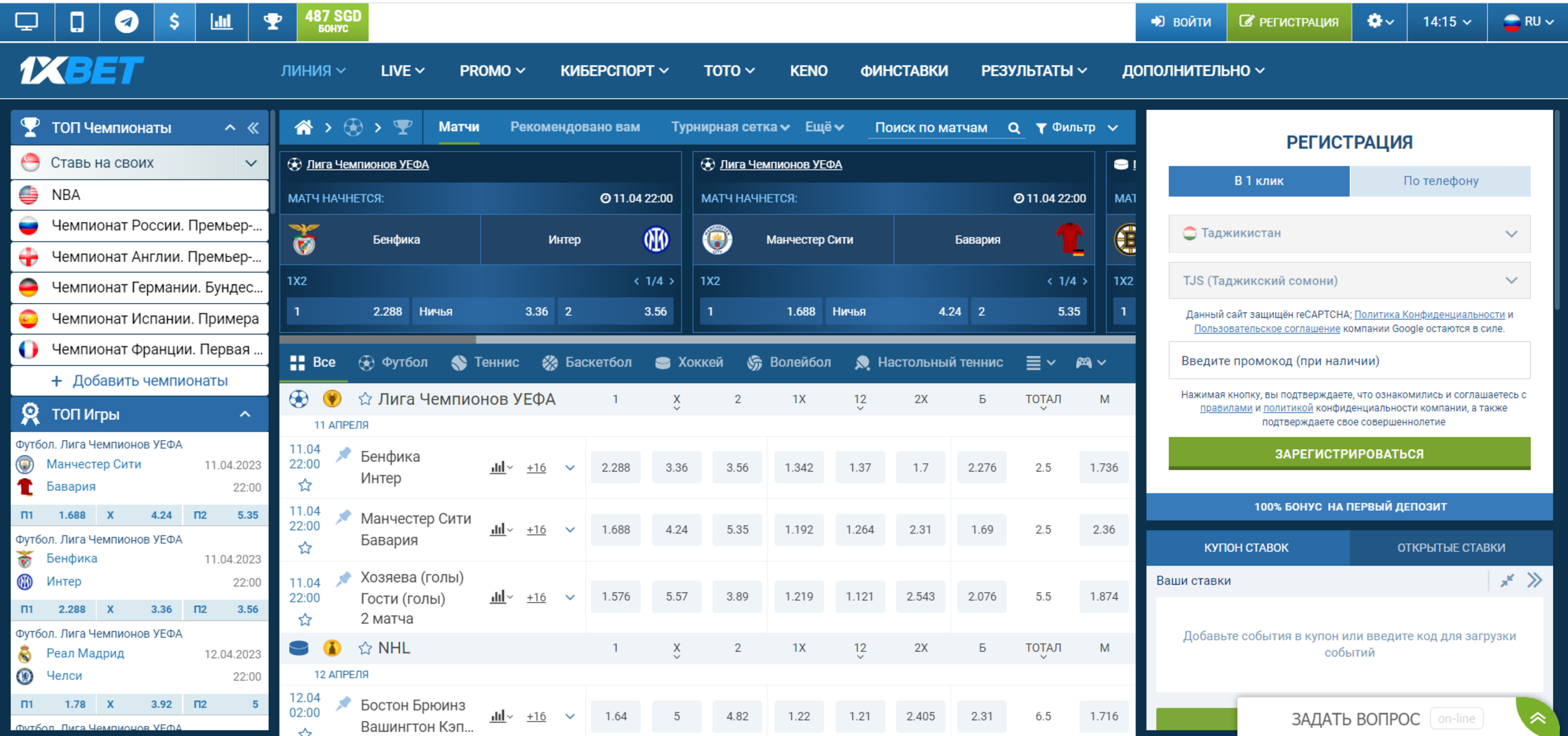
Task: Click the Зарегистрироваться button
Action: point(1349,453)
